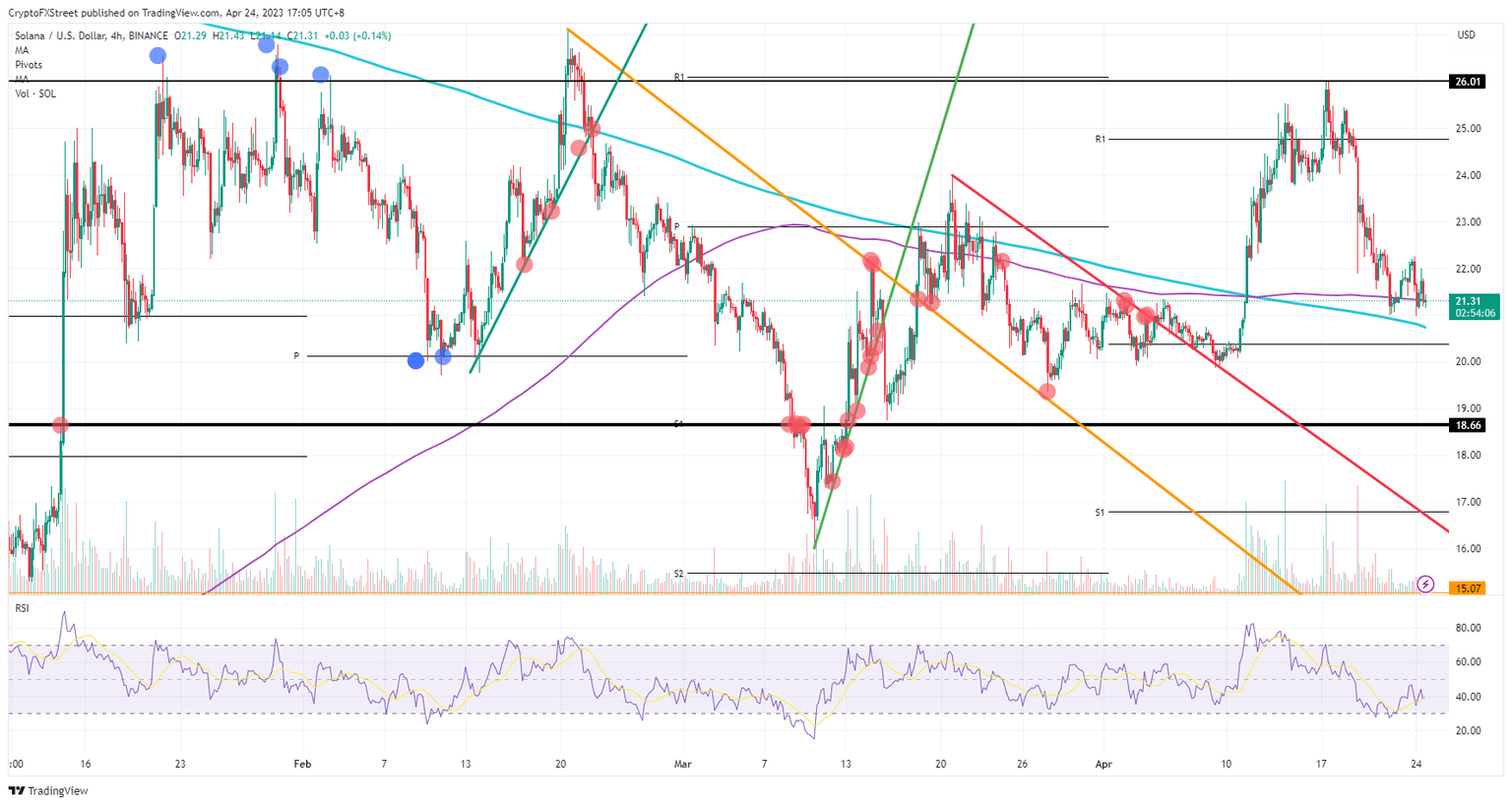Click the high value H21.43

[x=228, y=36]
